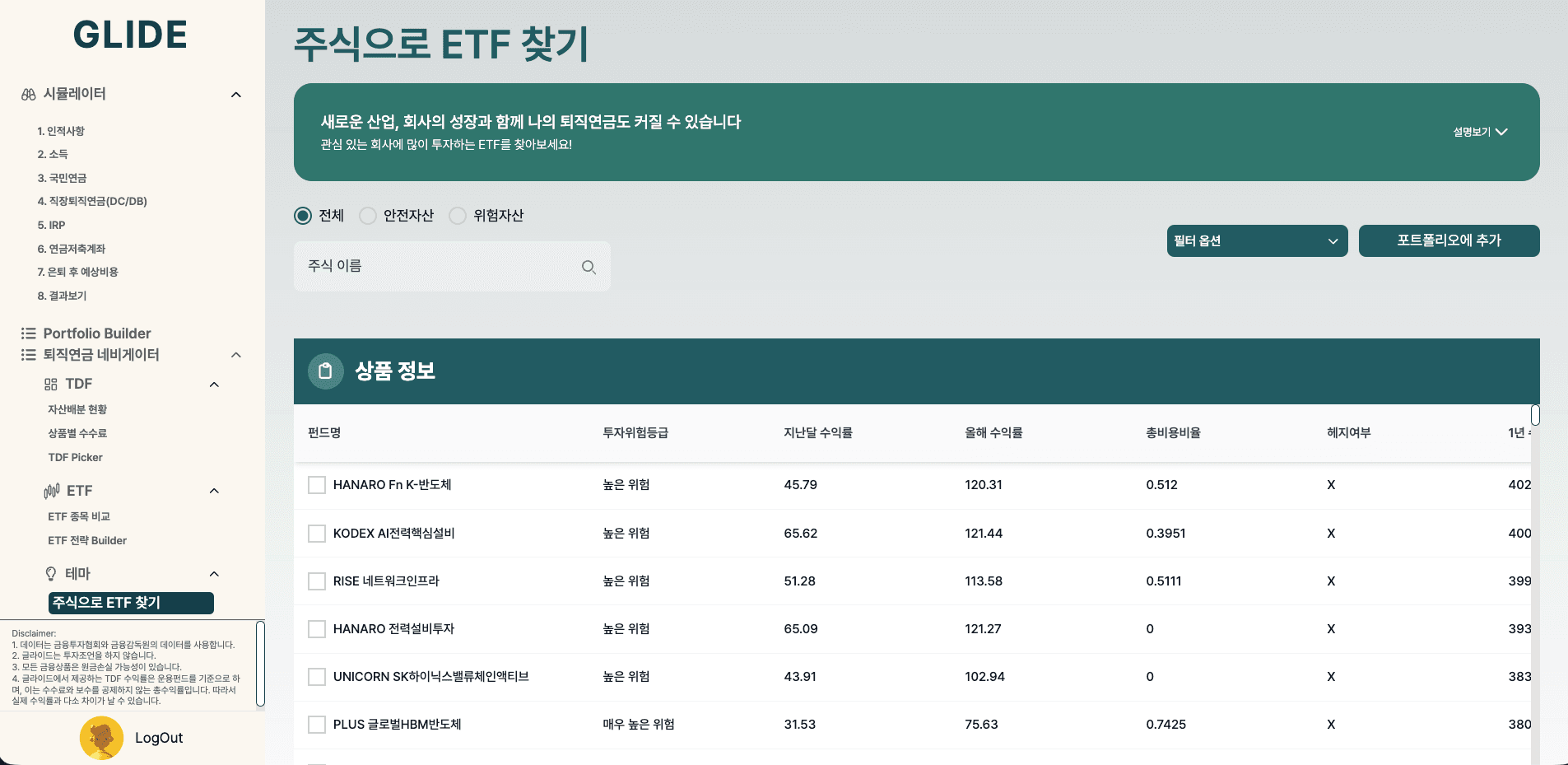Click the user avatar picture
Viewport: 1568px width, 765px height.
pos(101,738)
